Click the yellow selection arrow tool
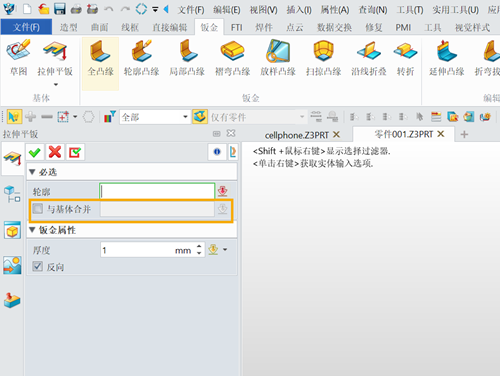The height and width of the screenshot is (376, 500). [x=14, y=117]
